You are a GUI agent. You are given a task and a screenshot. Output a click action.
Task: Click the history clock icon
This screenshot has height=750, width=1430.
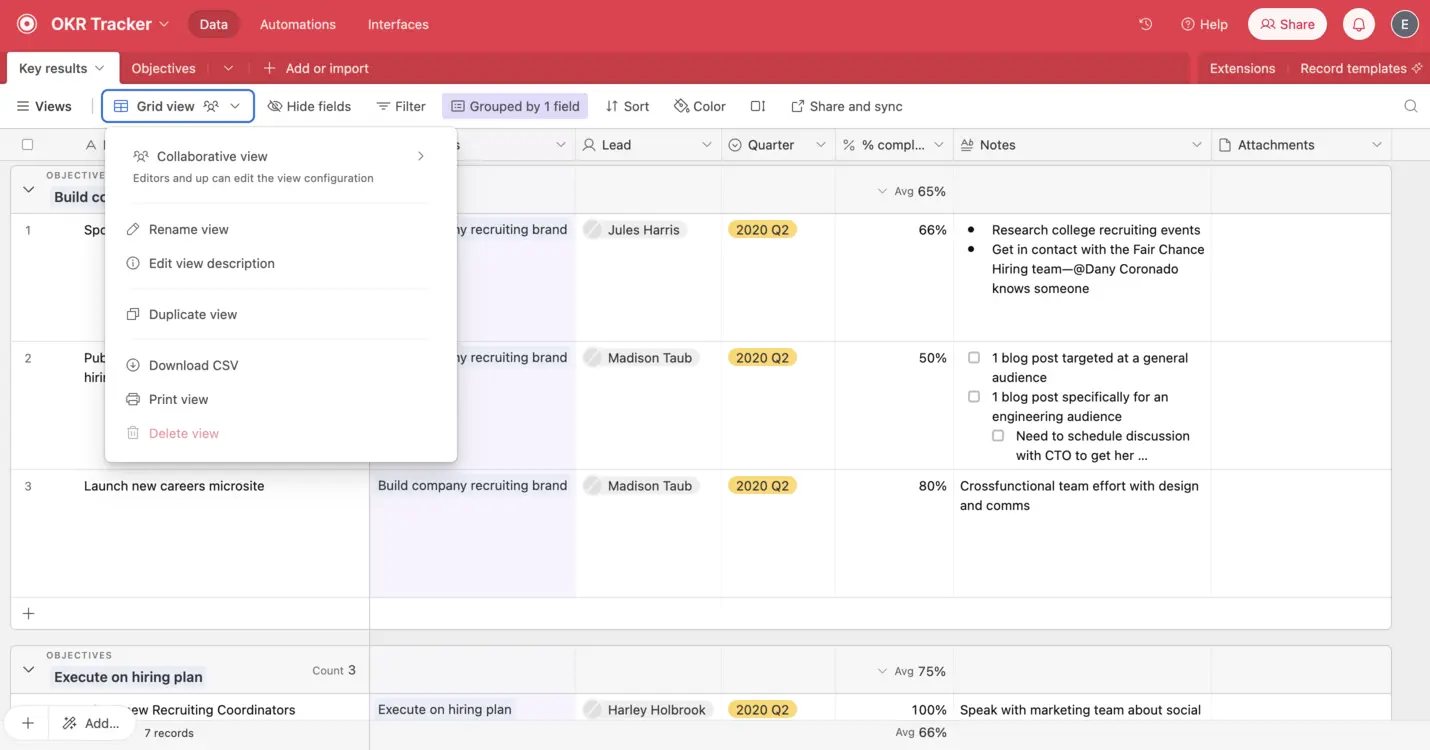(x=1146, y=24)
